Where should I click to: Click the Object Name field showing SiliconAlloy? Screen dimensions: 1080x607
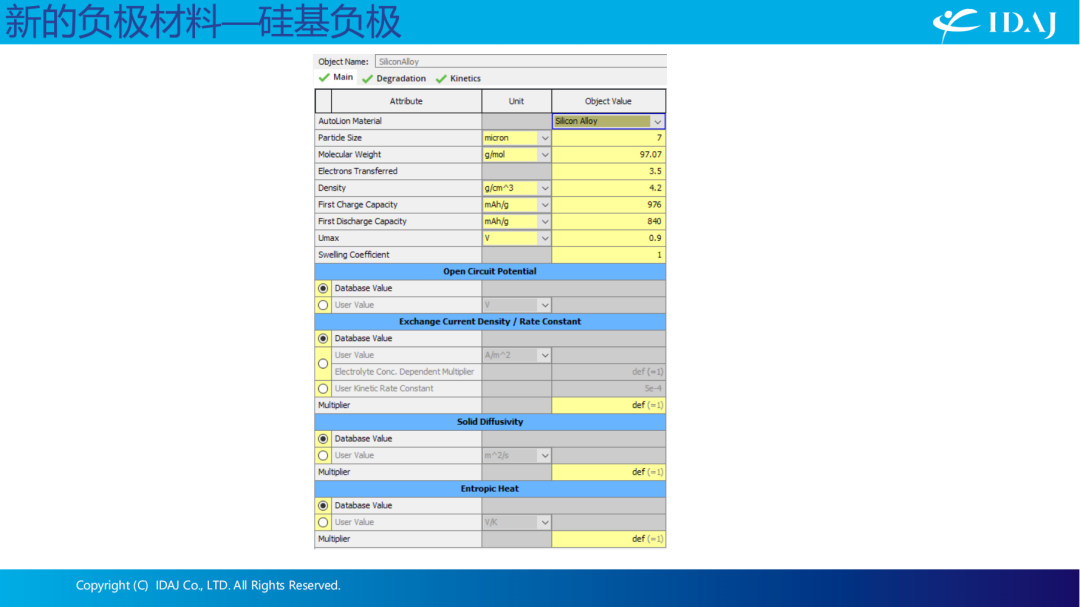pos(521,61)
